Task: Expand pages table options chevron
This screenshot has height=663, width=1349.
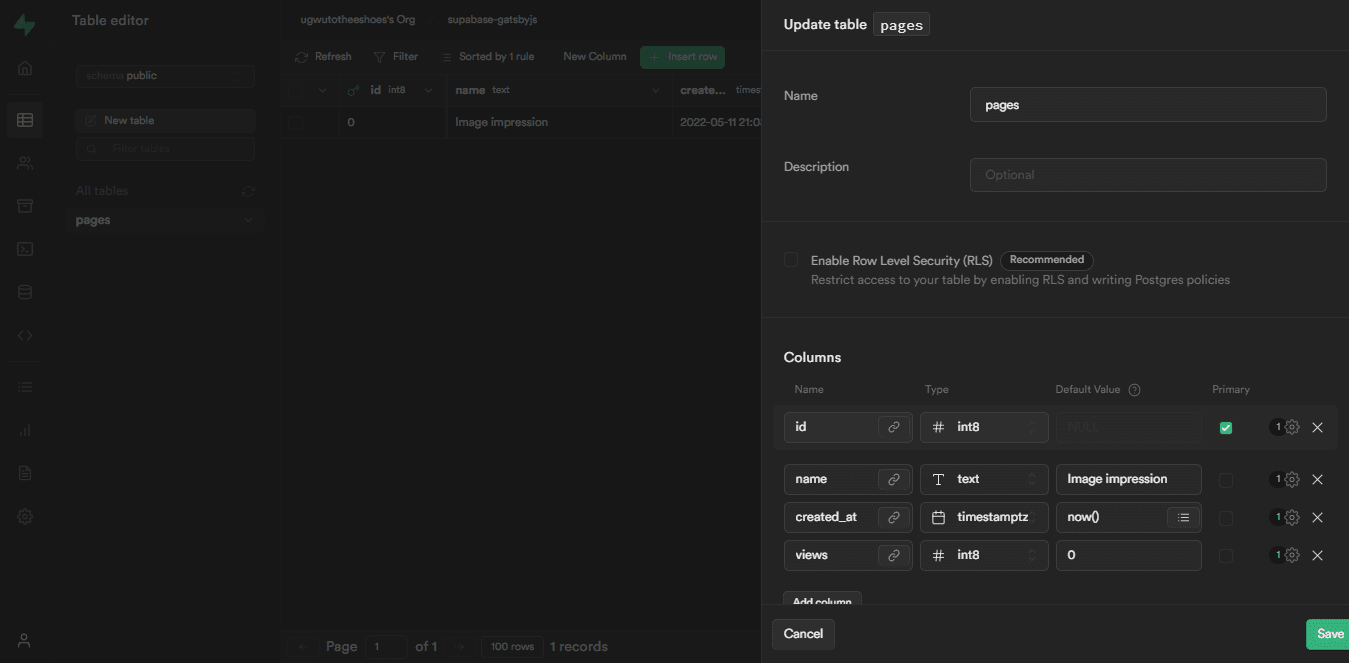Action: [248, 220]
